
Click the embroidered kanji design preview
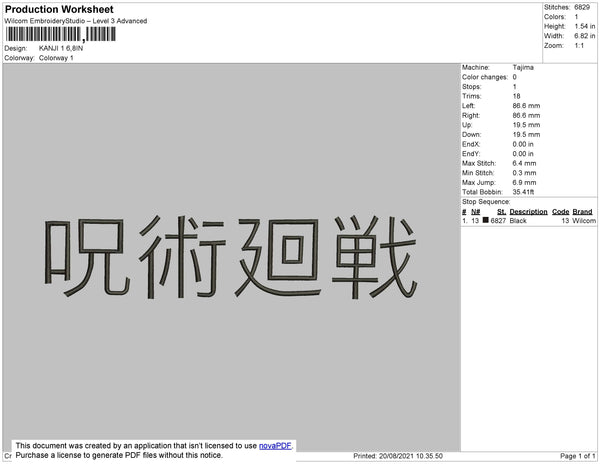(x=230, y=257)
